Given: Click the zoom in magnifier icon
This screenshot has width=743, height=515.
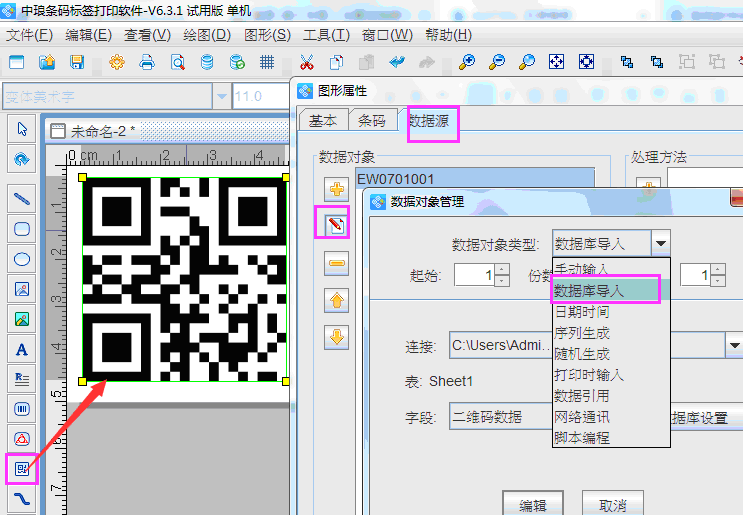Looking at the screenshot, I should [467, 62].
